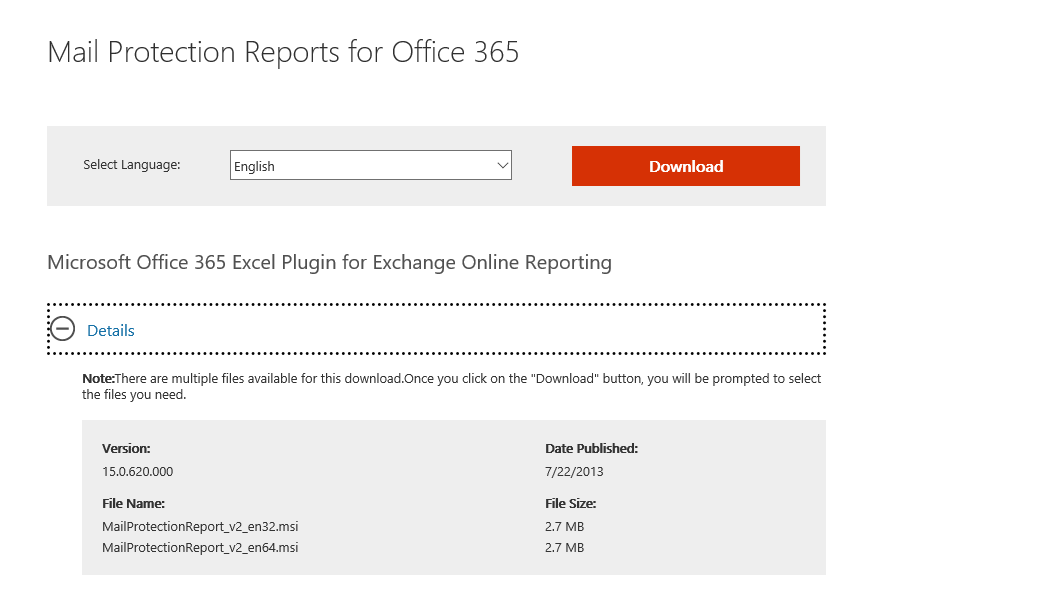The width and height of the screenshot is (1051, 595).
Task: Click the chevron arrow in the language selector
Action: pyautogui.click(x=502, y=166)
